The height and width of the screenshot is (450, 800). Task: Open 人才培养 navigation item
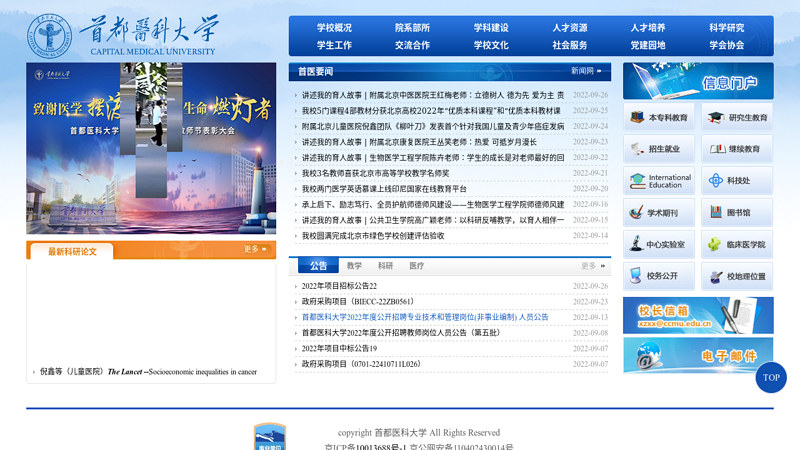[x=648, y=28]
